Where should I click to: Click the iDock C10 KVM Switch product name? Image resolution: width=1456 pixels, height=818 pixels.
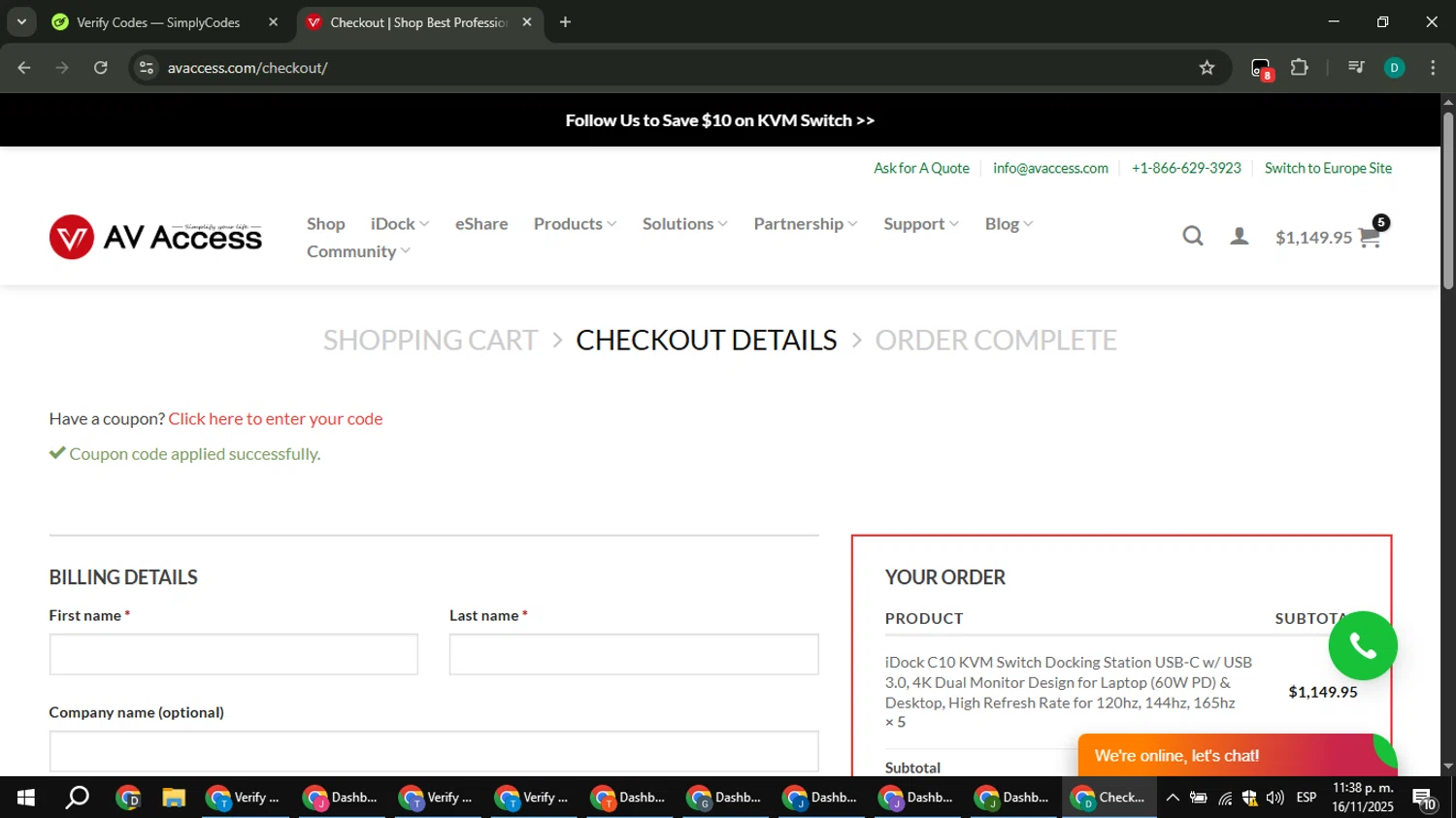coord(1069,682)
